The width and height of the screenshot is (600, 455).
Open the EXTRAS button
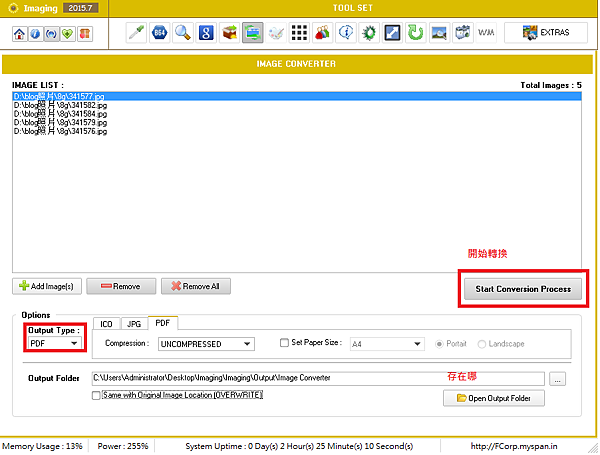point(546,33)
